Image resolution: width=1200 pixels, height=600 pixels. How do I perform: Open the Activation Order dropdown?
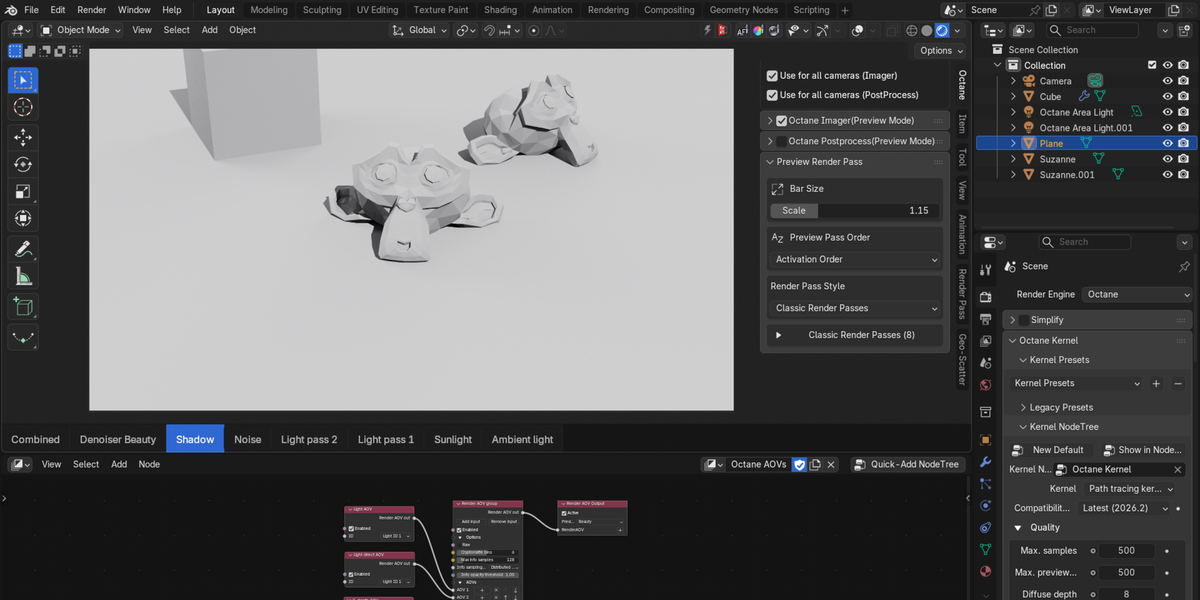point(856,259)
